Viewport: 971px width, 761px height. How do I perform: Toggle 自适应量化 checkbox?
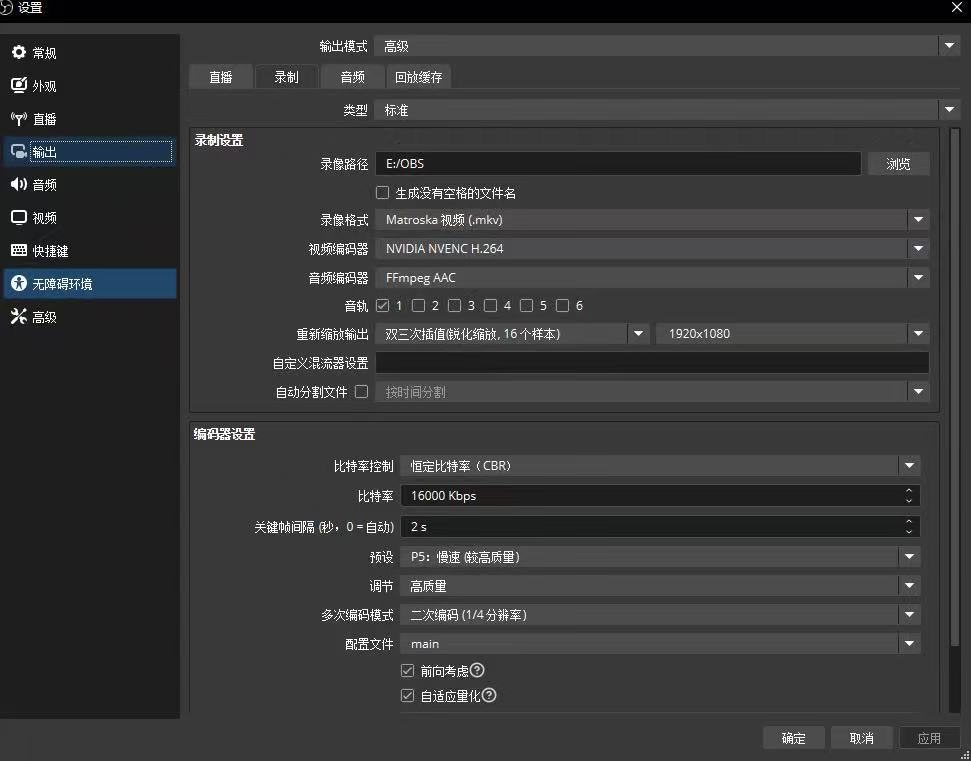(407, 695)
